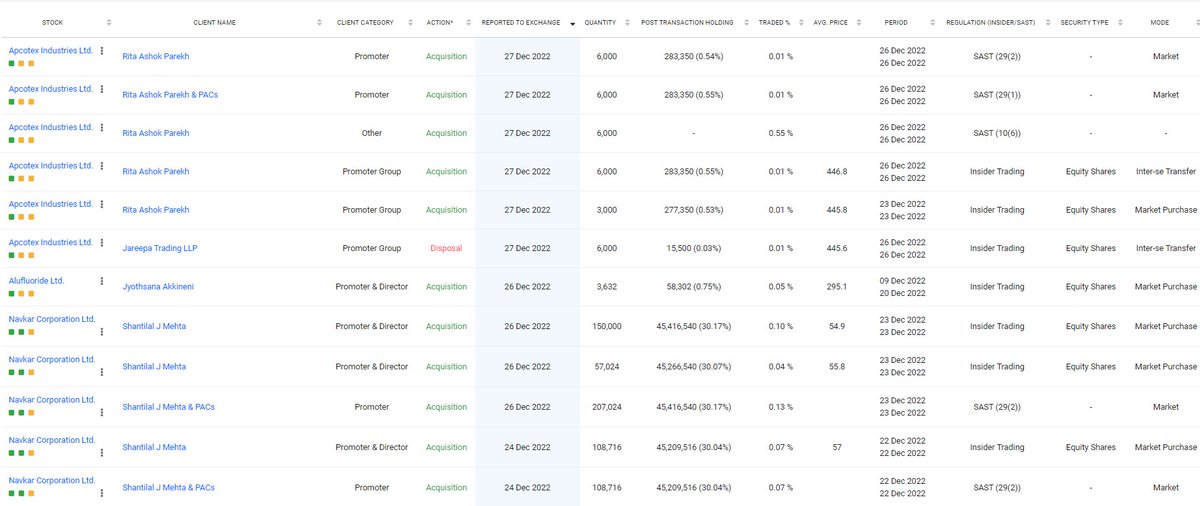Click average price 295.1

tap(837, 287)
